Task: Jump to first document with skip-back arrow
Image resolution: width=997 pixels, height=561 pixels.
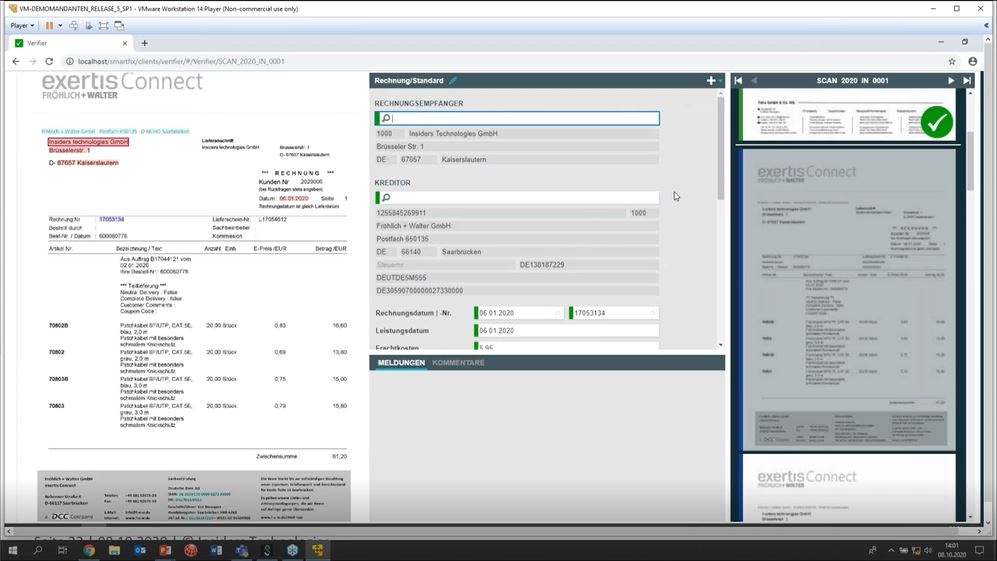Action: pyautogui.click(x=738, y=81)
